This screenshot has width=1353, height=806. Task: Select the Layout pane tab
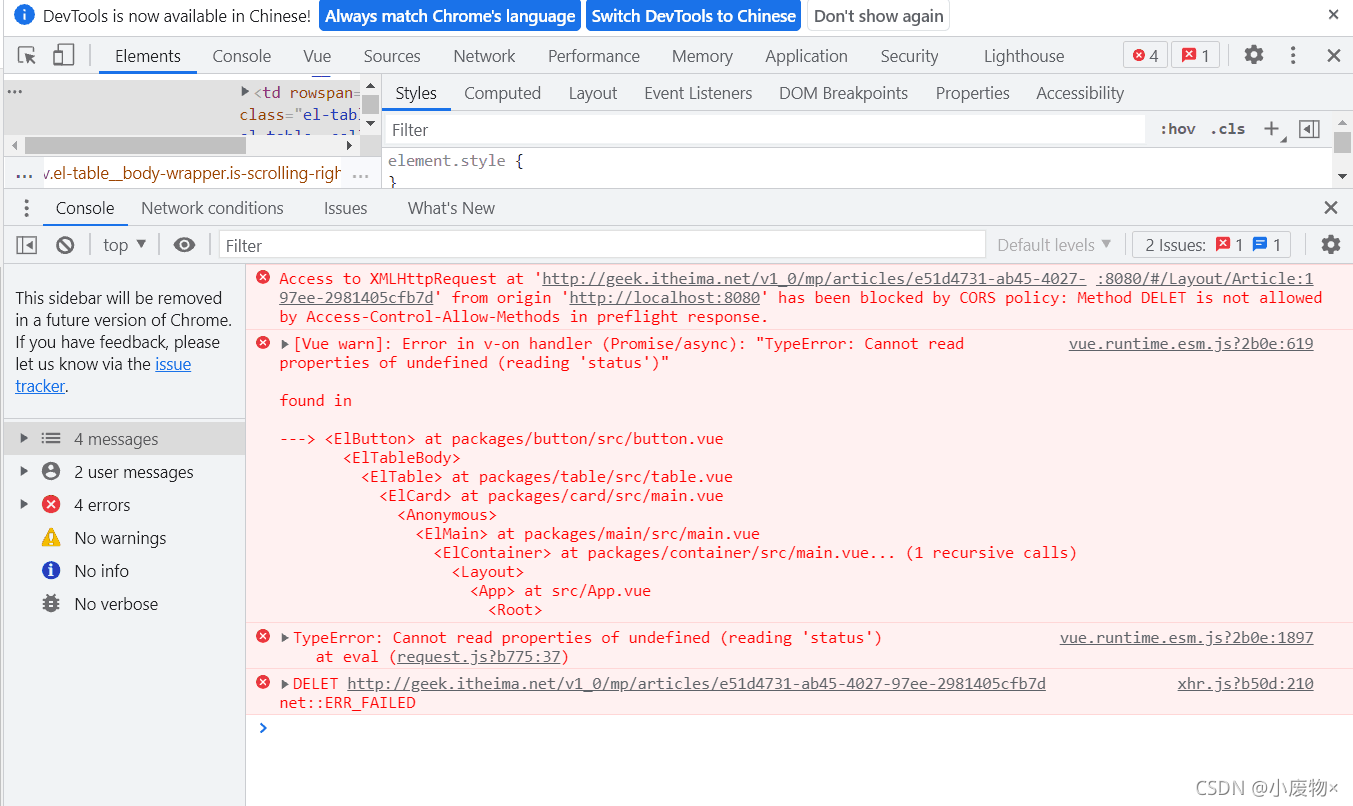tap(593, 93)
